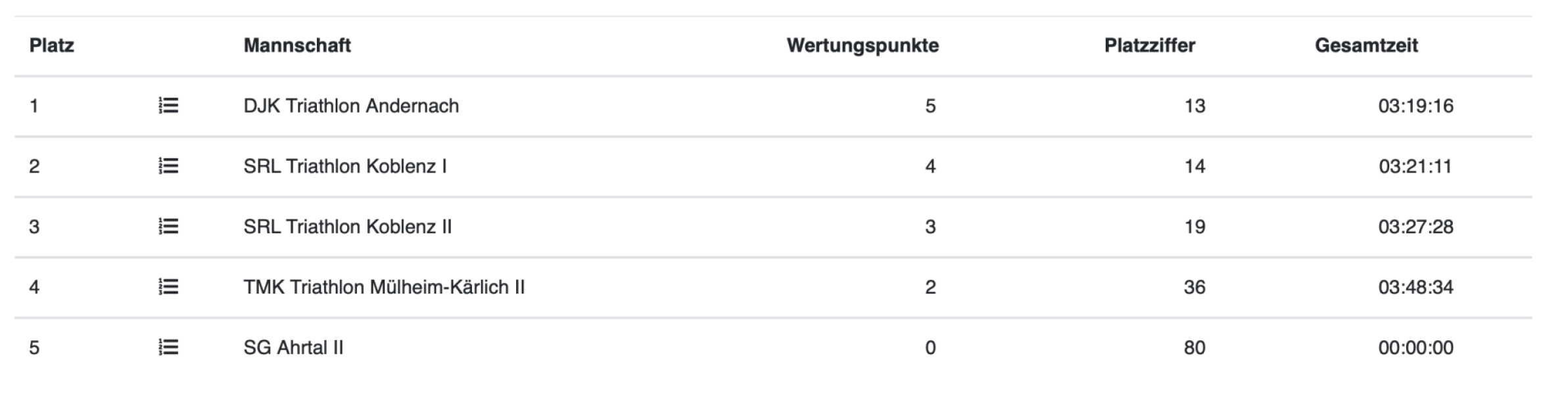Image resolution: width=1568 pixels, height=394 pixels.
Task: Select team name SRL Triathlon Koblenz II
Action: point(348,227)
